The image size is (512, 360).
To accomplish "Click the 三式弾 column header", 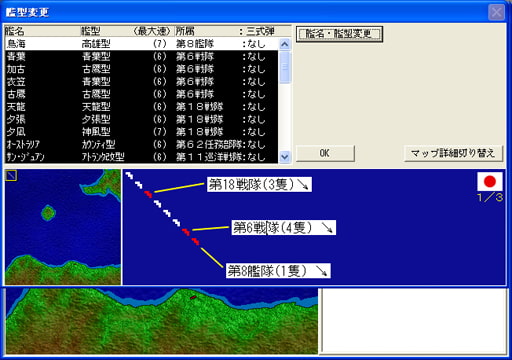I will [x=260, y=31].
